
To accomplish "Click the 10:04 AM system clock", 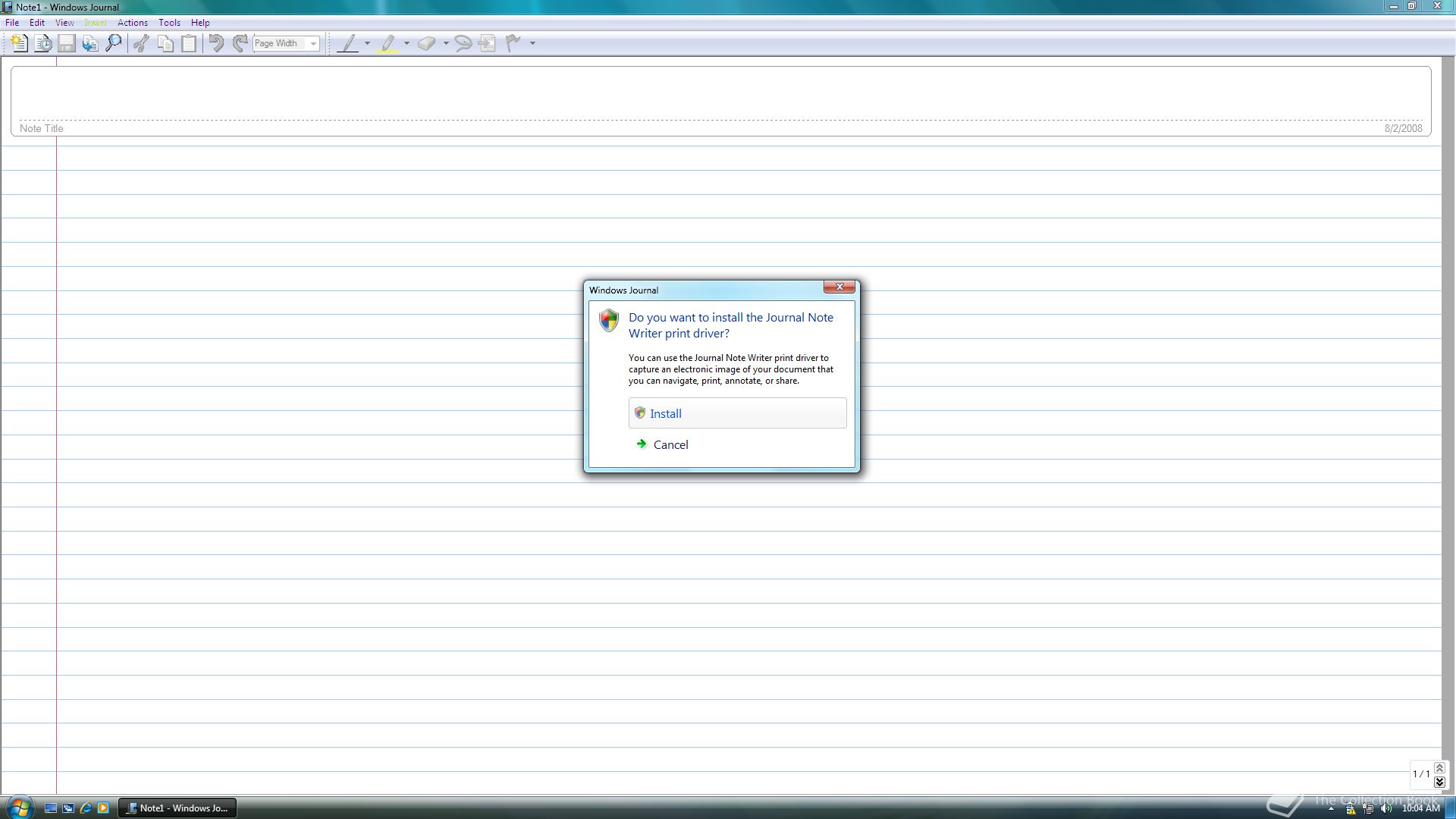I will 1420,808.
